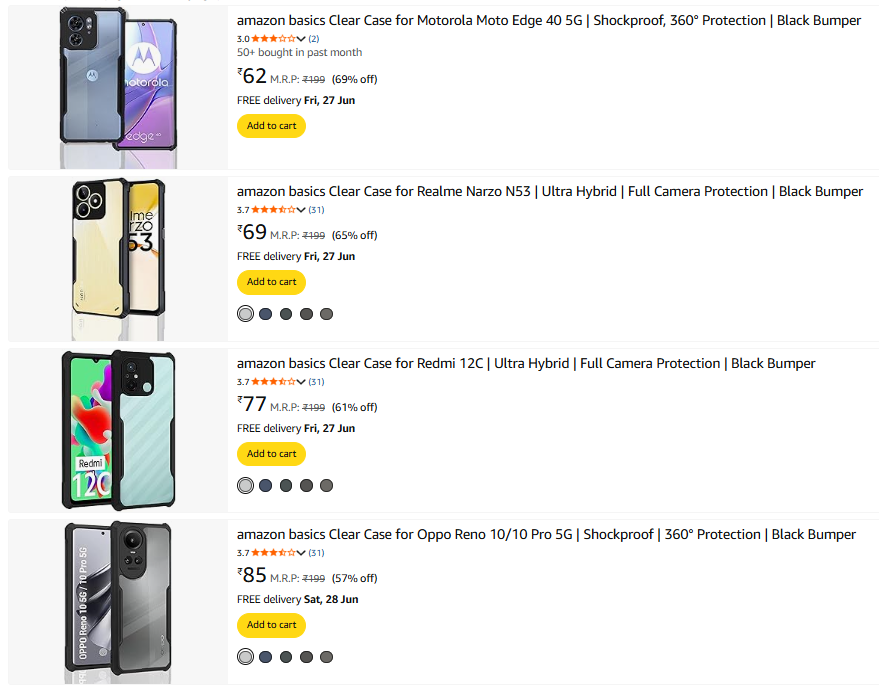Open rating dropdown arrow for Realme Narzo N53 case
Screen dimensions: 879x688
point(301,210)
